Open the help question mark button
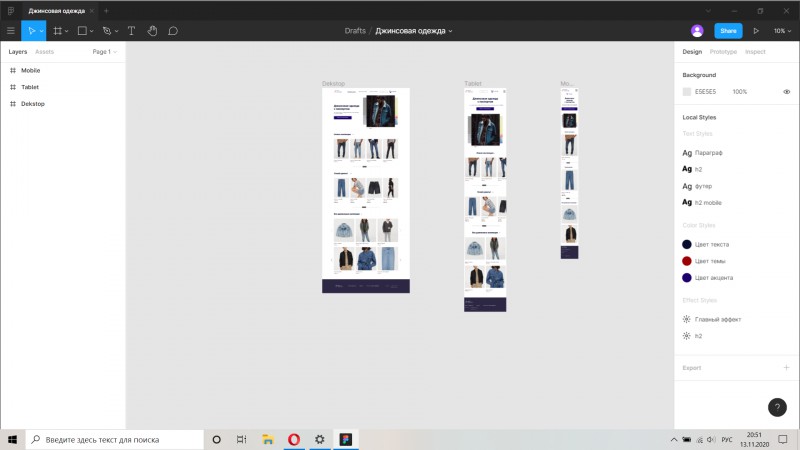 (777, 407)
